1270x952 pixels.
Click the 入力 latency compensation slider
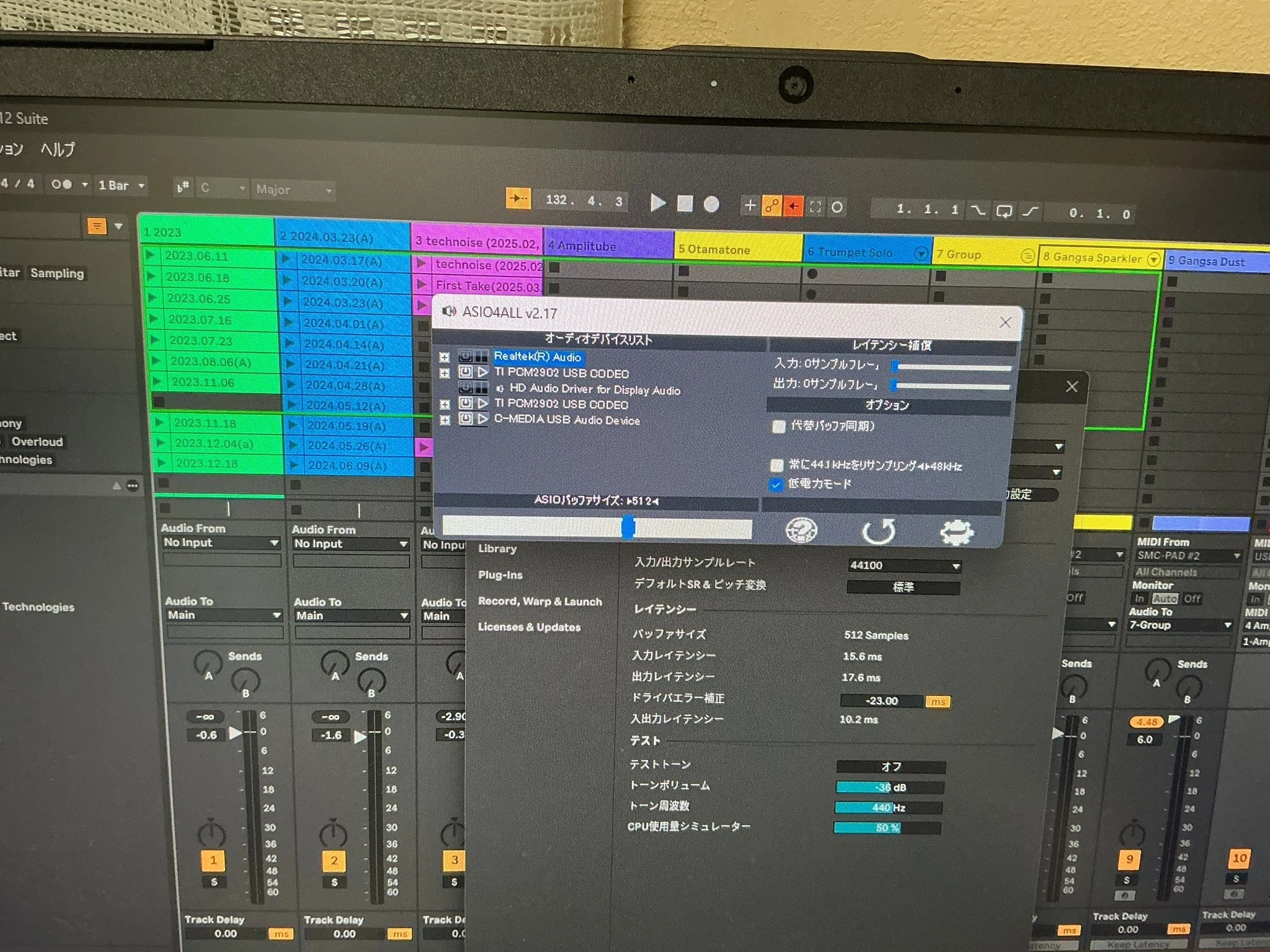pyautogui.click(x=952, y=367)
